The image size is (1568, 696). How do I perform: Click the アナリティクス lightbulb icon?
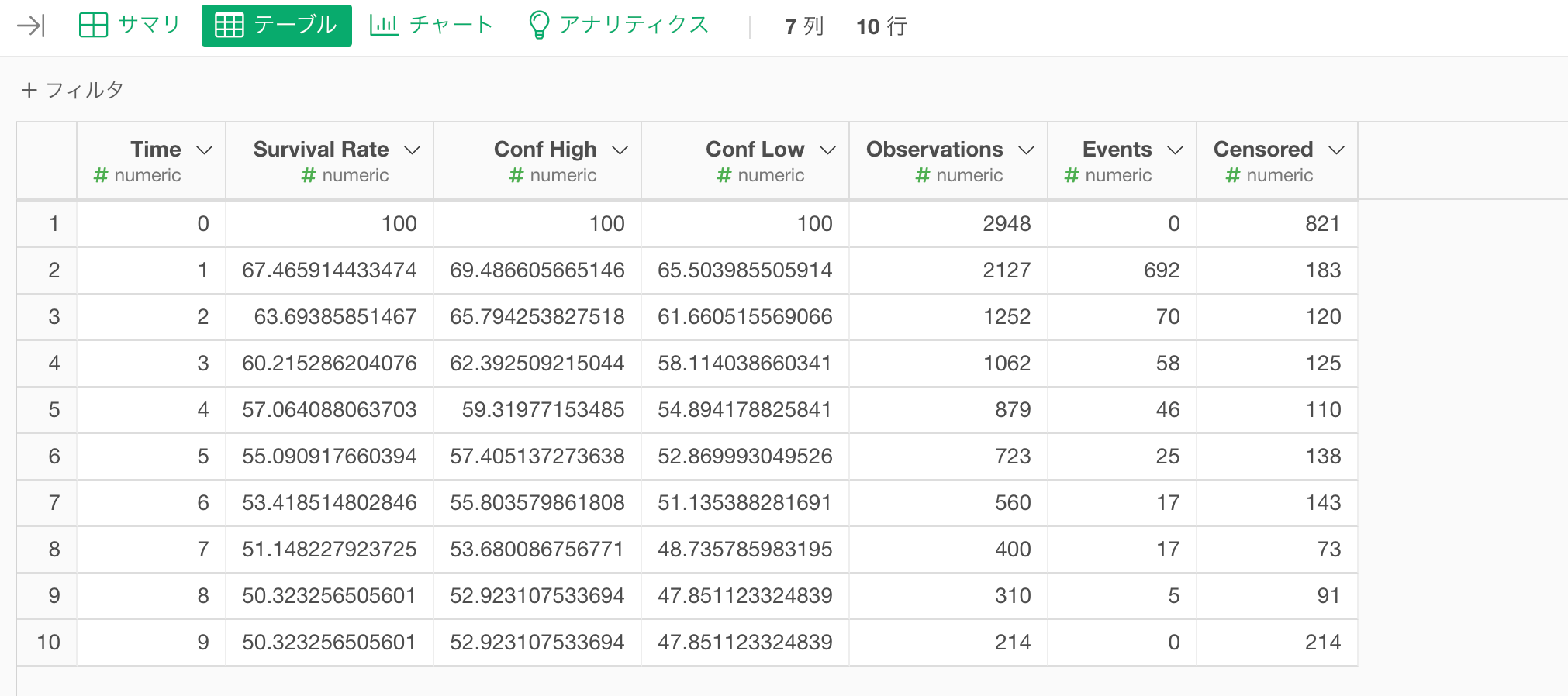[x=538, y=25]
